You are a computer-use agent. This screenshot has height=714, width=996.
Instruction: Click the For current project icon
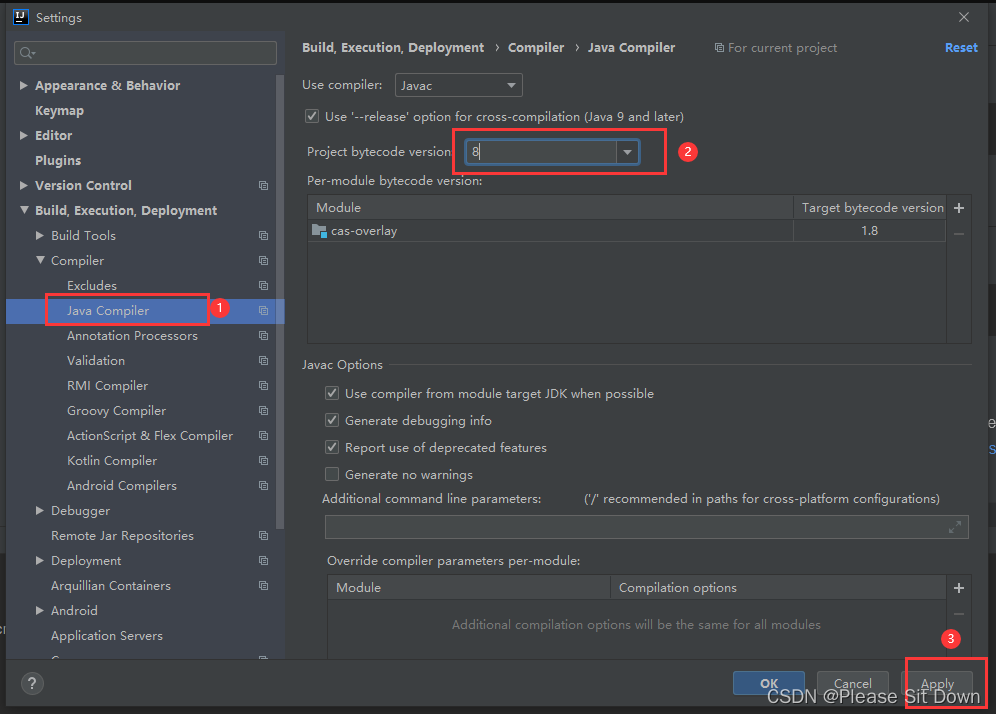[x=719, y=48]
